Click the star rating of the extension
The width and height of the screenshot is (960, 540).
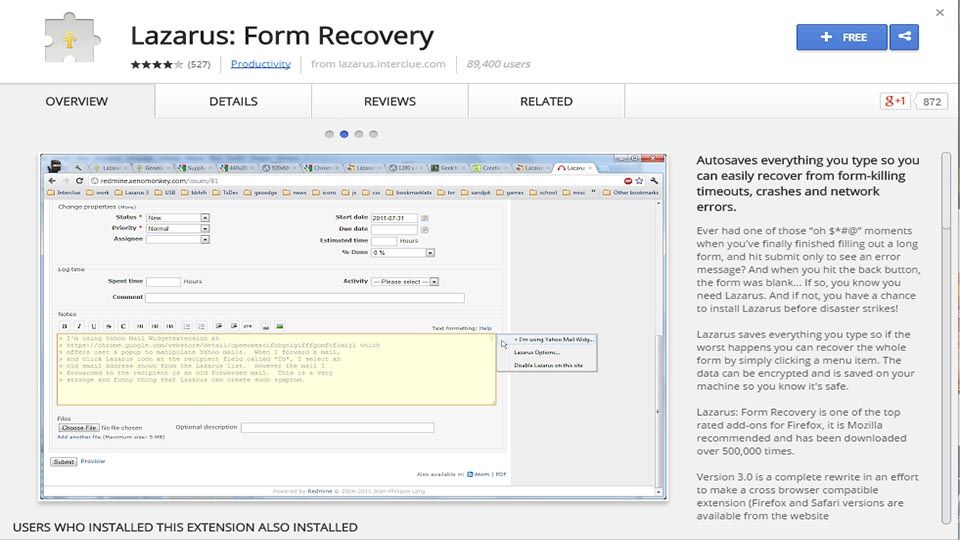click(x=156, y=64)
